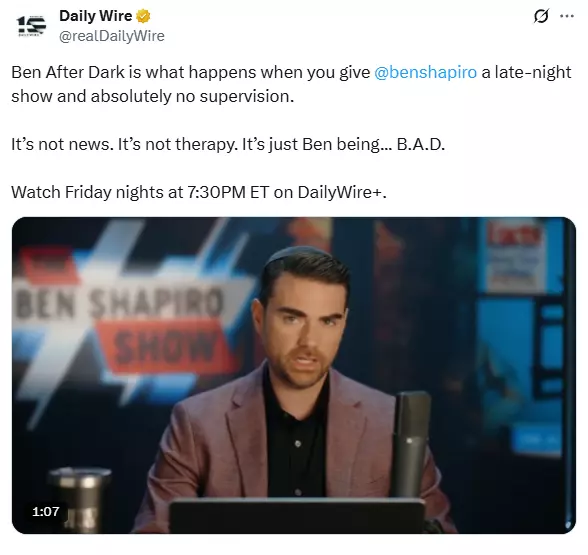The width and height of the screenshot is (588, 555).
Task: Open the post via 'Ben After Dark' text
Action: [x=68, y=72]
